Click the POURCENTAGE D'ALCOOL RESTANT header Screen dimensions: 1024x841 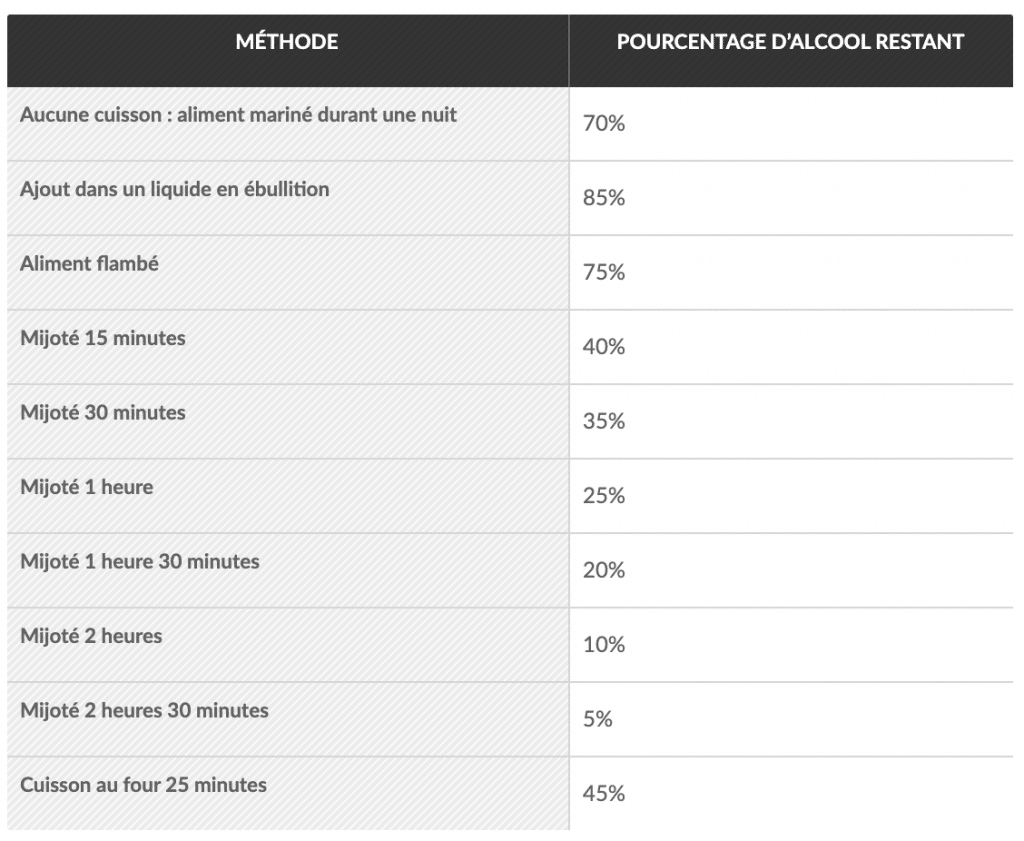coord(790,42)
